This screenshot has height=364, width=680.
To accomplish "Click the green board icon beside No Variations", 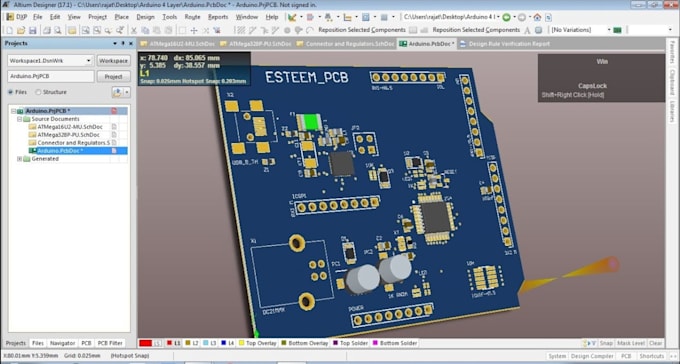I will [618, 30].
